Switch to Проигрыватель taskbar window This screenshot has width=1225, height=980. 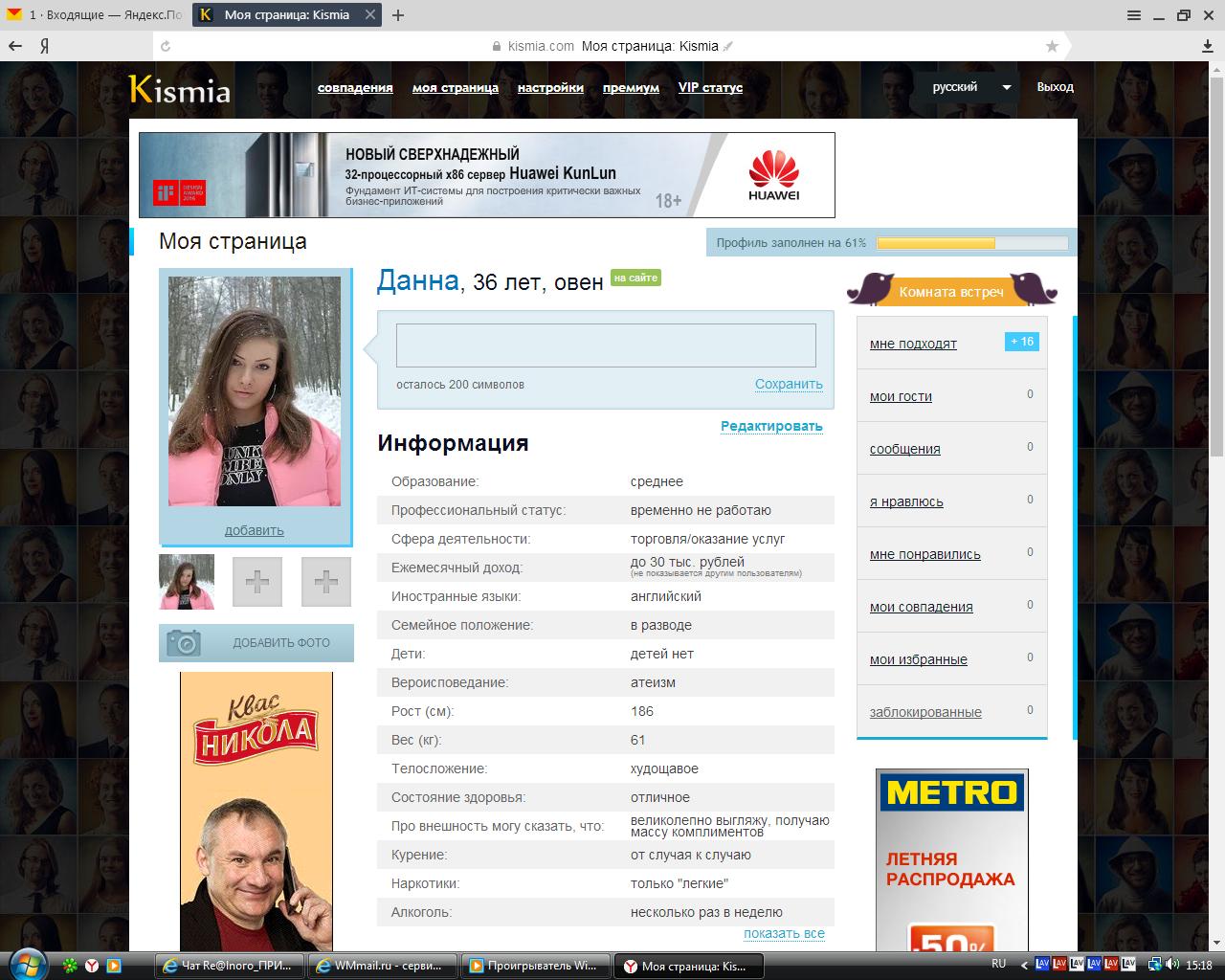pos(535,966)
